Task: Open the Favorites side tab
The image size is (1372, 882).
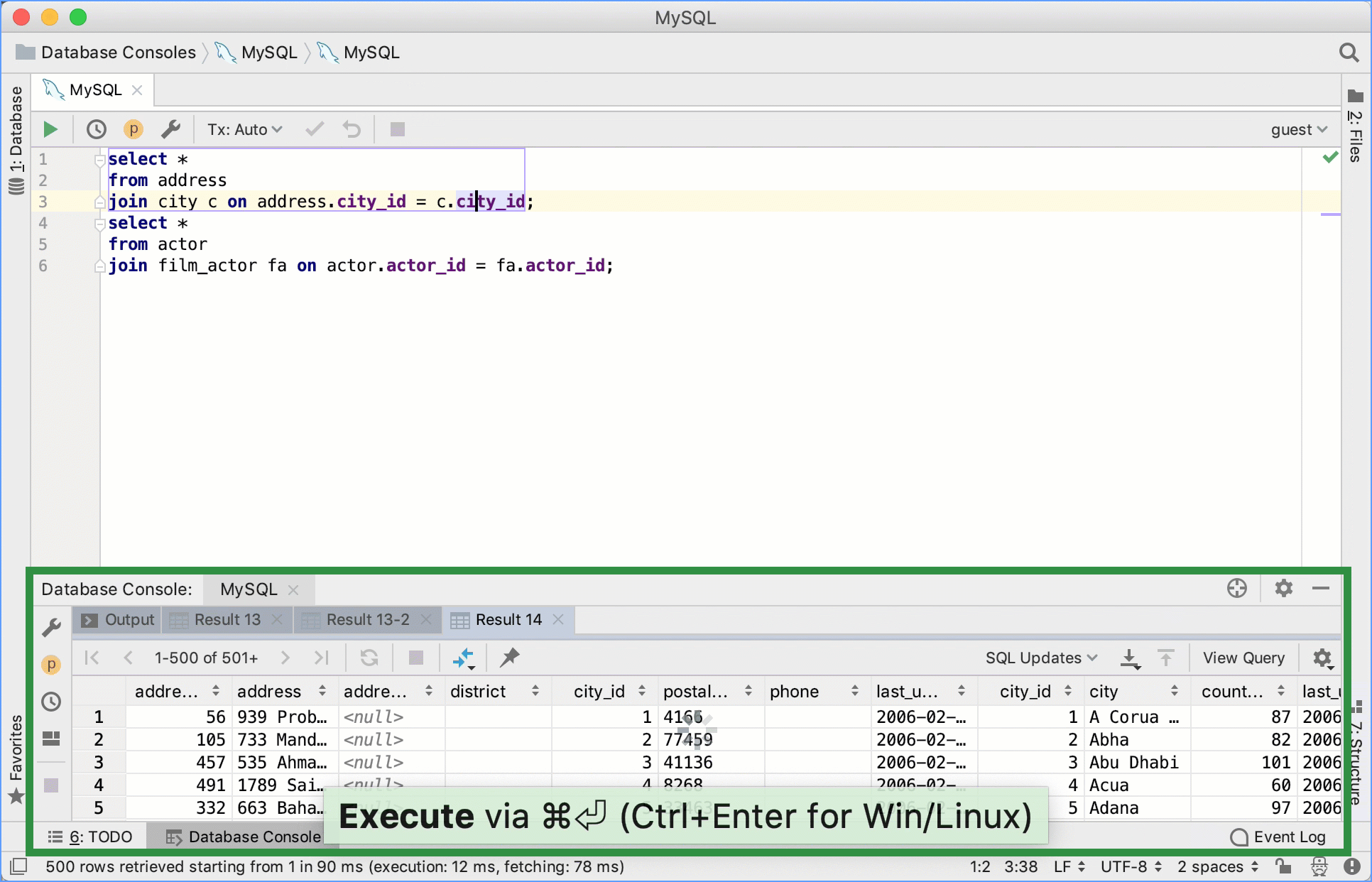Action: (x=16, y=758)
